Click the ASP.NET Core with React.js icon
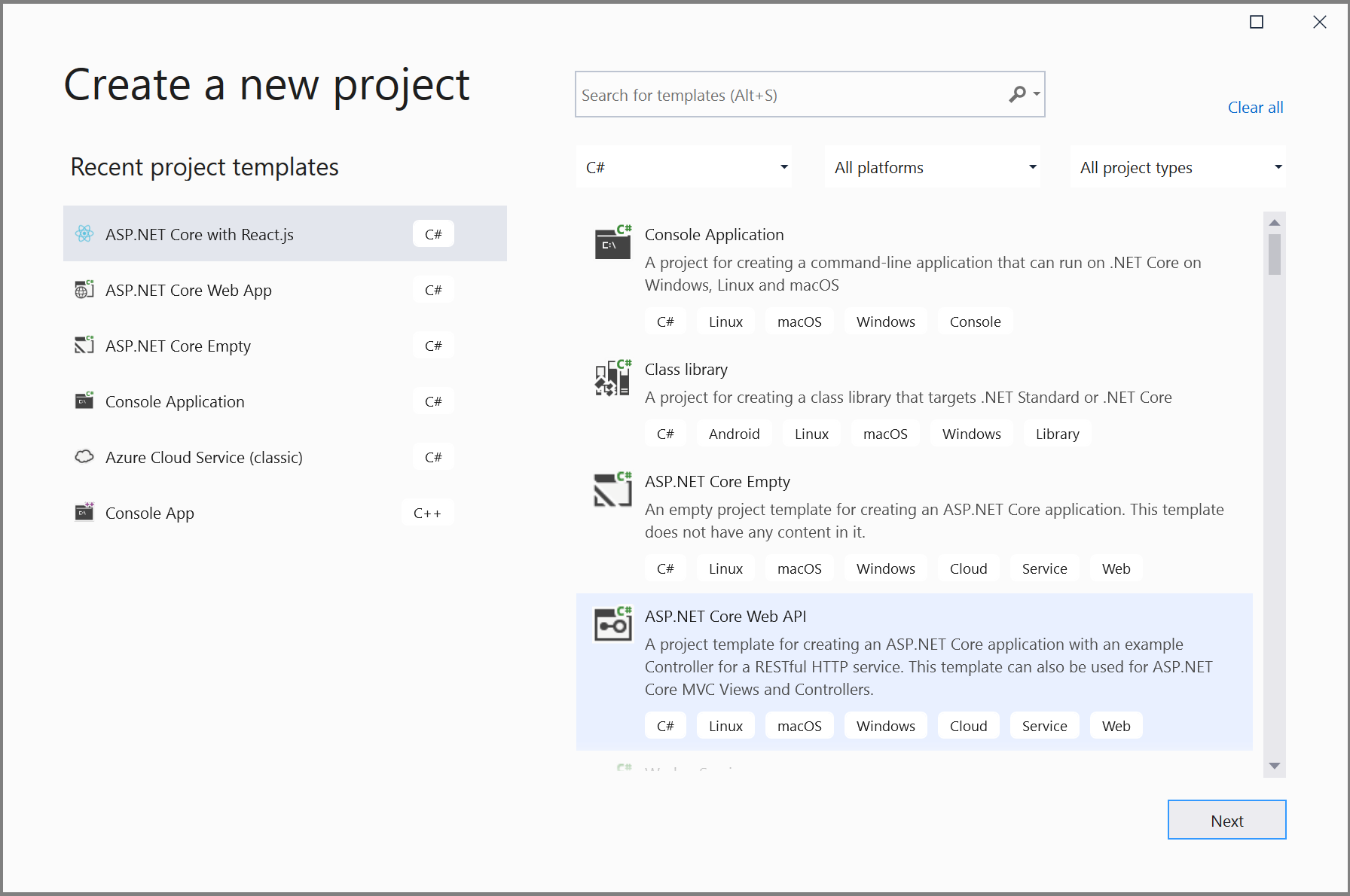 [84, 234]
